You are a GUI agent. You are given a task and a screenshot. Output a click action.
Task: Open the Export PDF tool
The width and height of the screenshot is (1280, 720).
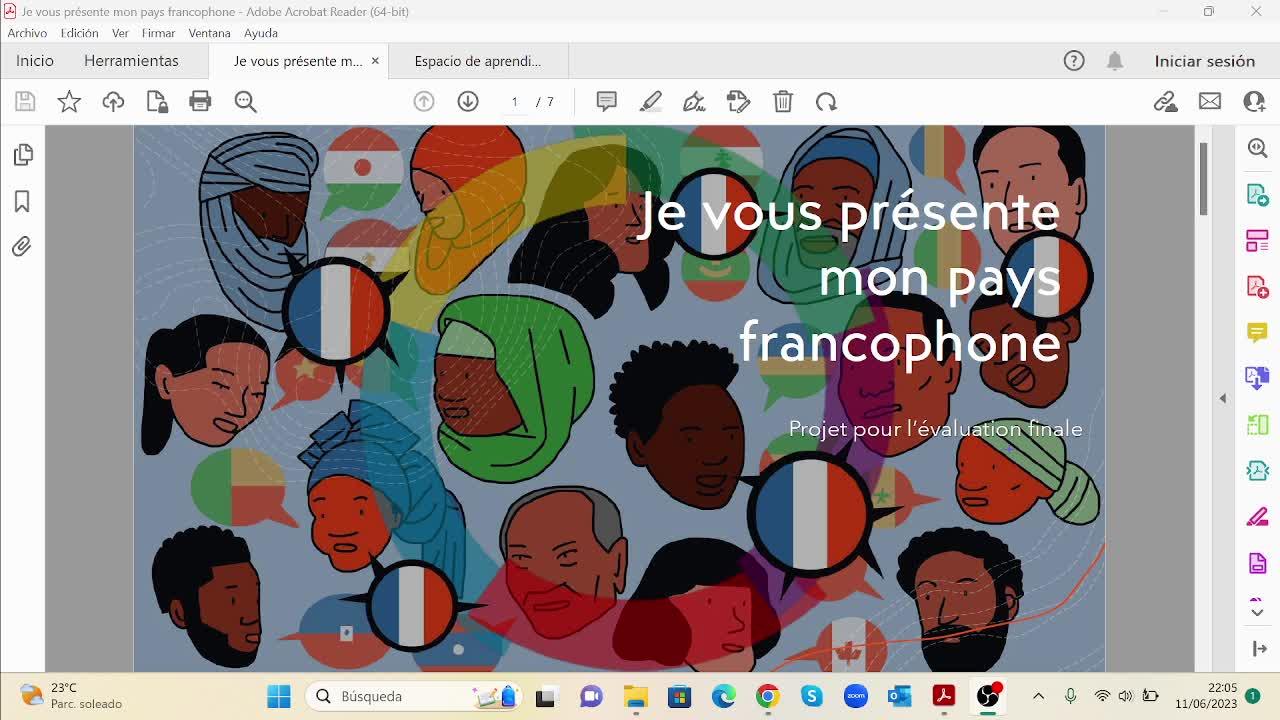coord(1258,194)
